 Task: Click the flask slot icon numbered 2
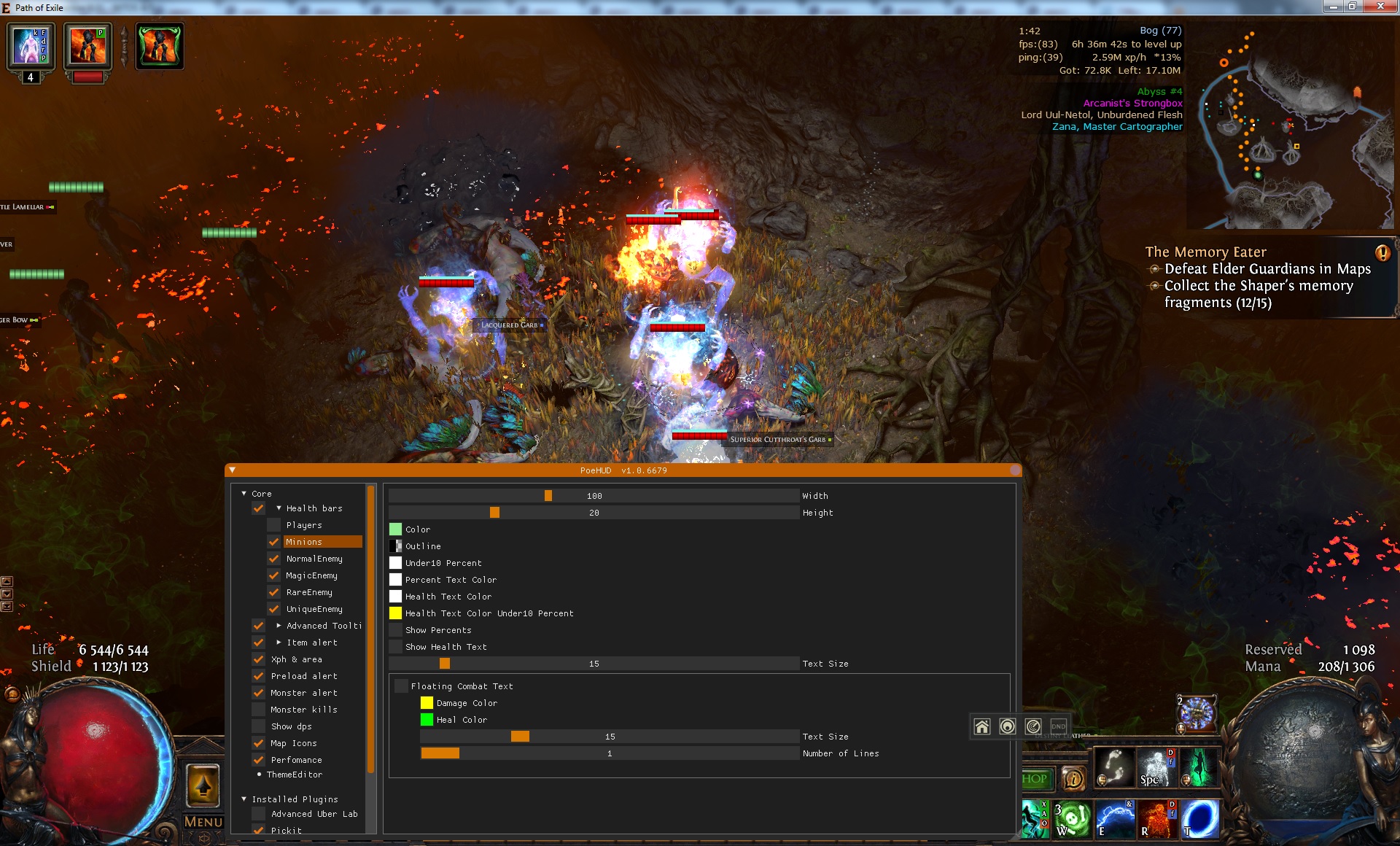[x=1197, y=713]
